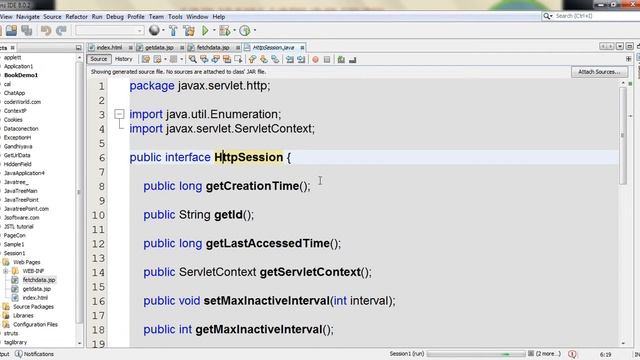The width and height of the screenshot is (640, 360).
Task: Click the Attach Sources button
Action: click(599, 72)
